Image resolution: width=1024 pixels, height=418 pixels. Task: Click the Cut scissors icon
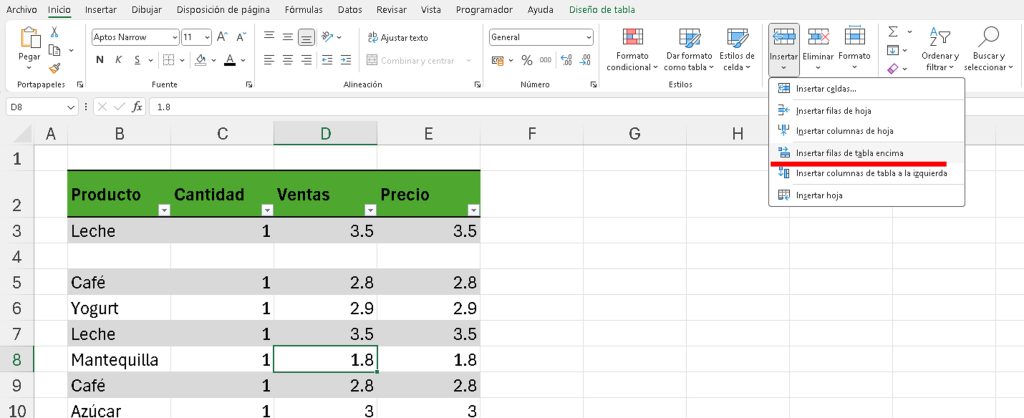pyautogui.click(x=54, y=31)
